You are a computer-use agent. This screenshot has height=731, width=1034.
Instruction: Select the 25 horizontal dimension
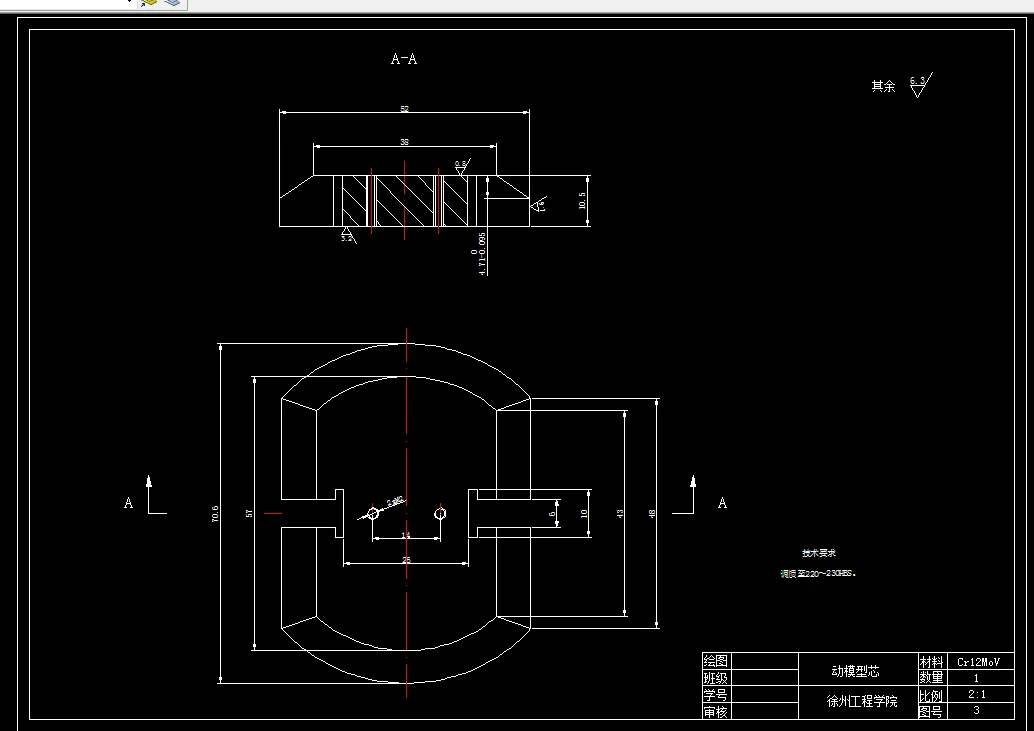[x=406, y=560]
